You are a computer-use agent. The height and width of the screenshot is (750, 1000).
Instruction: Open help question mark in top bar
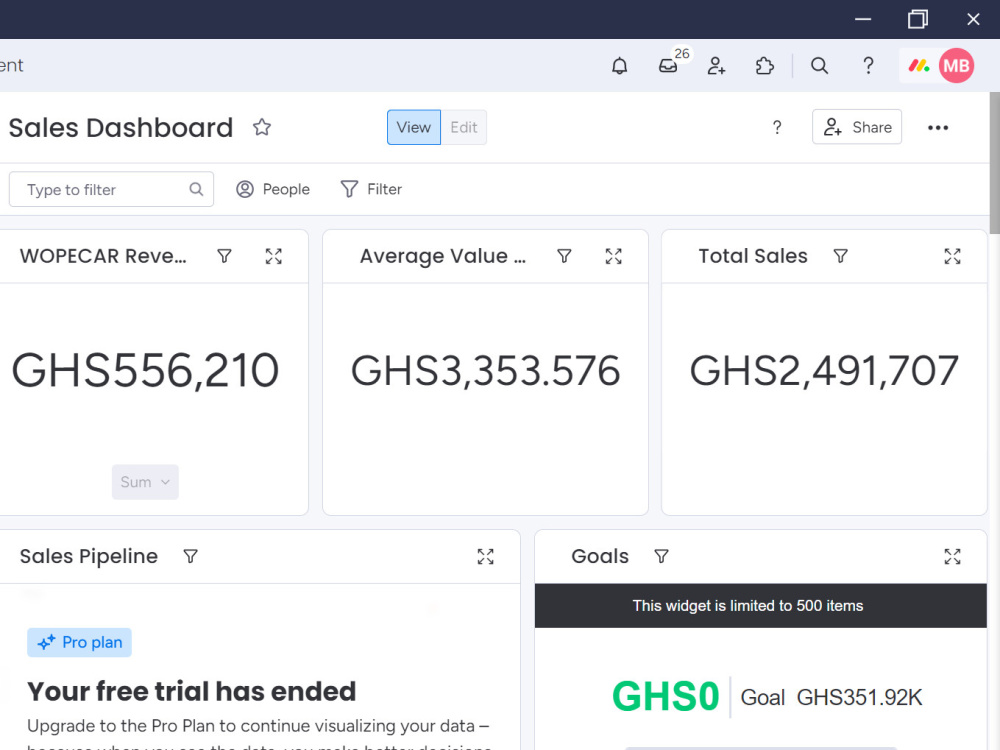tap(868, 66)
